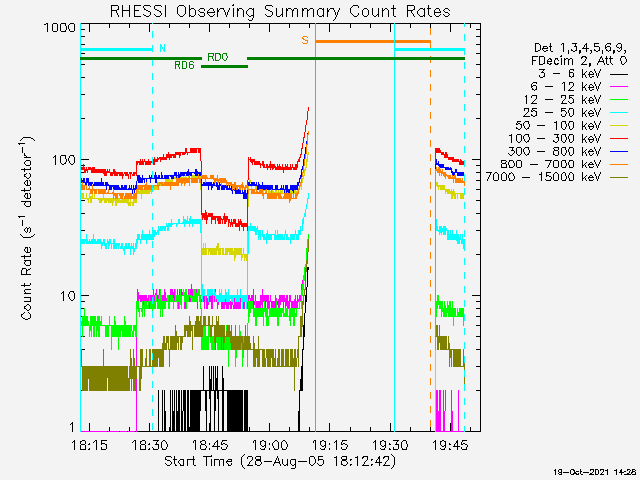Click the x-axis tick label 18:15
Screen dimensions: 640x480
point(89,445)
